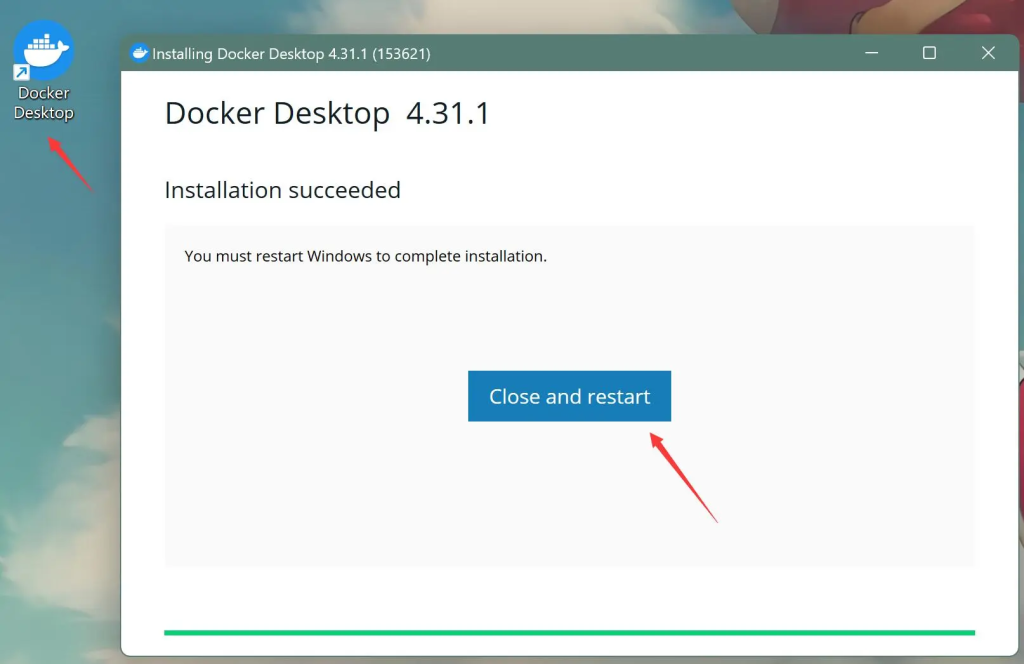Maximize the Docker installer window

tap(929, 53)
